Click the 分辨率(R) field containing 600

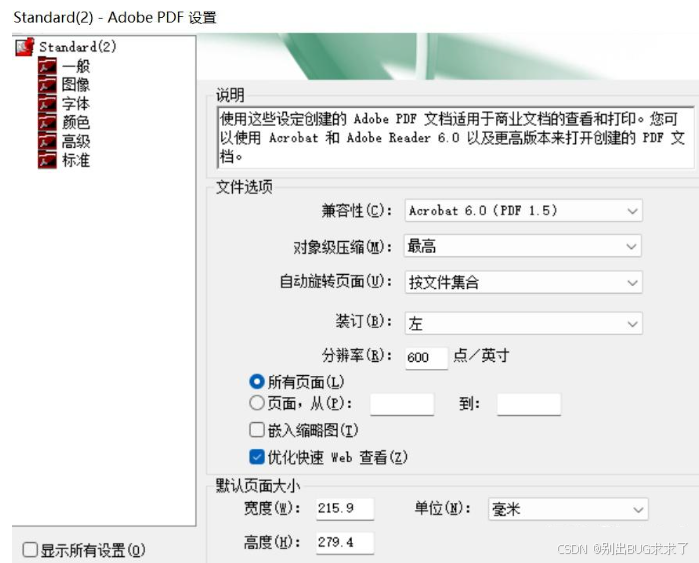click(426, 358)
